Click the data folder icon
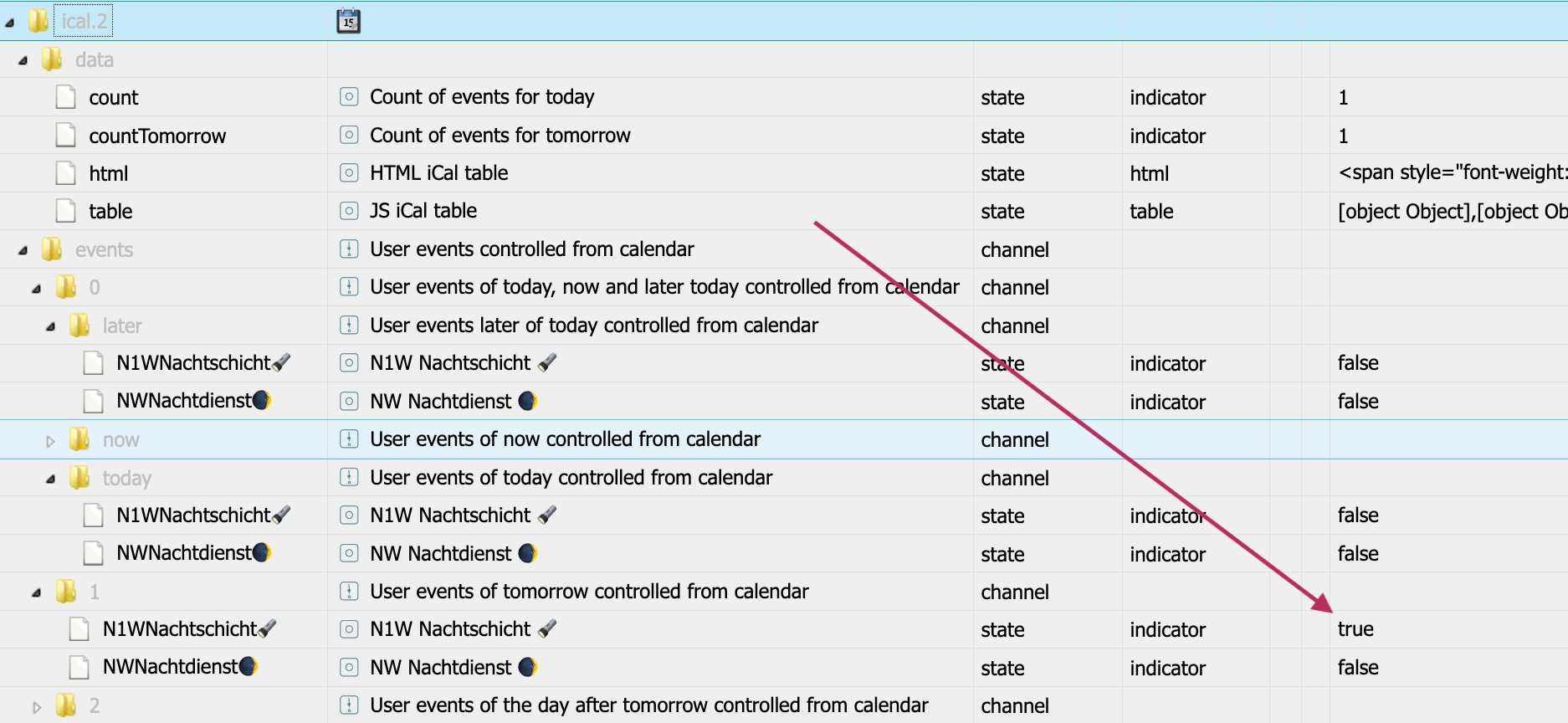This screenshot has width=1568, height=723. click(x=52, y=59)
